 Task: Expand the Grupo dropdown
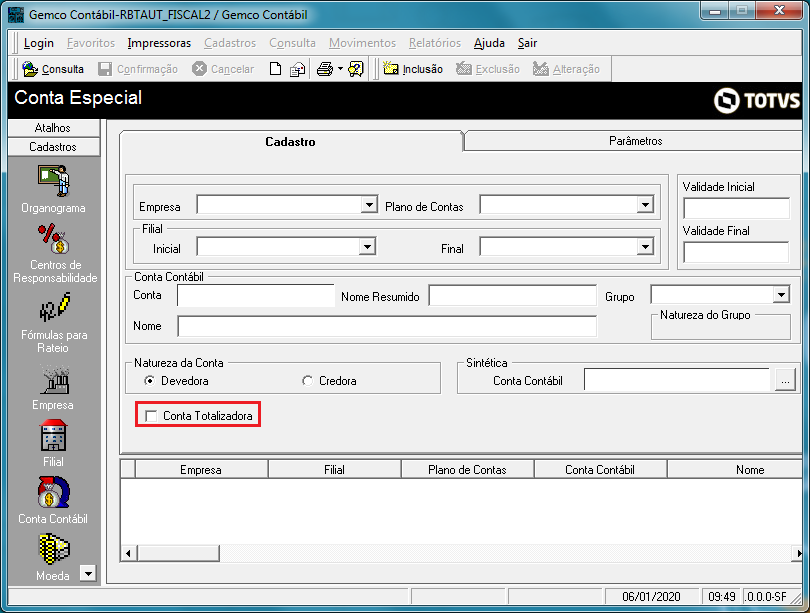(x=782, y=294)
